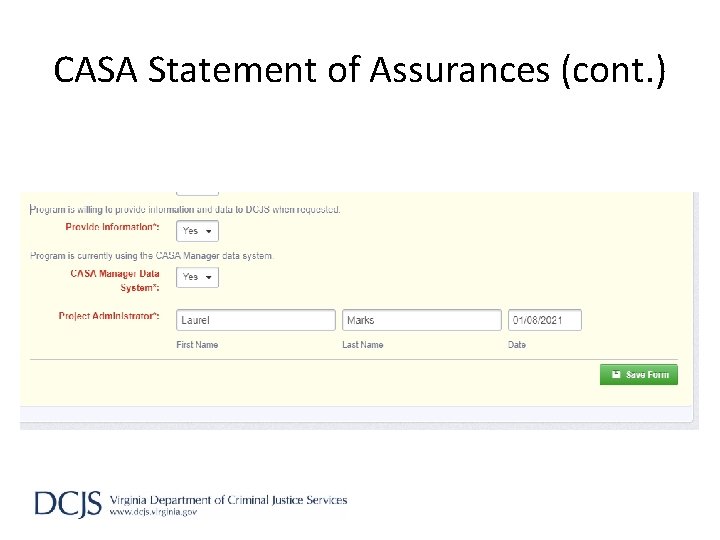Click the sentence about providing data to DCJS
Viewport: 720px width, 540px height.
pyautogui.click(x=186, y=210)
